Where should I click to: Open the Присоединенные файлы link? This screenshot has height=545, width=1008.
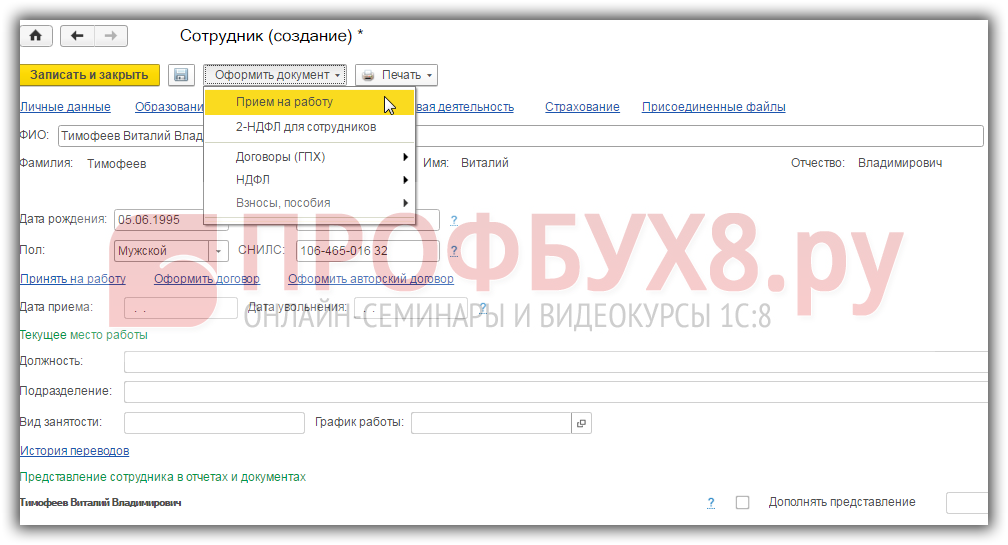713,107
